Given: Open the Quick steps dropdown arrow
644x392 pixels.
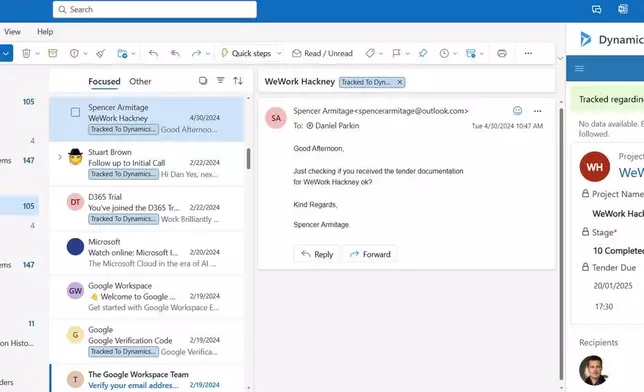Looking at the screenshot, I should click(x=279, y=54).
